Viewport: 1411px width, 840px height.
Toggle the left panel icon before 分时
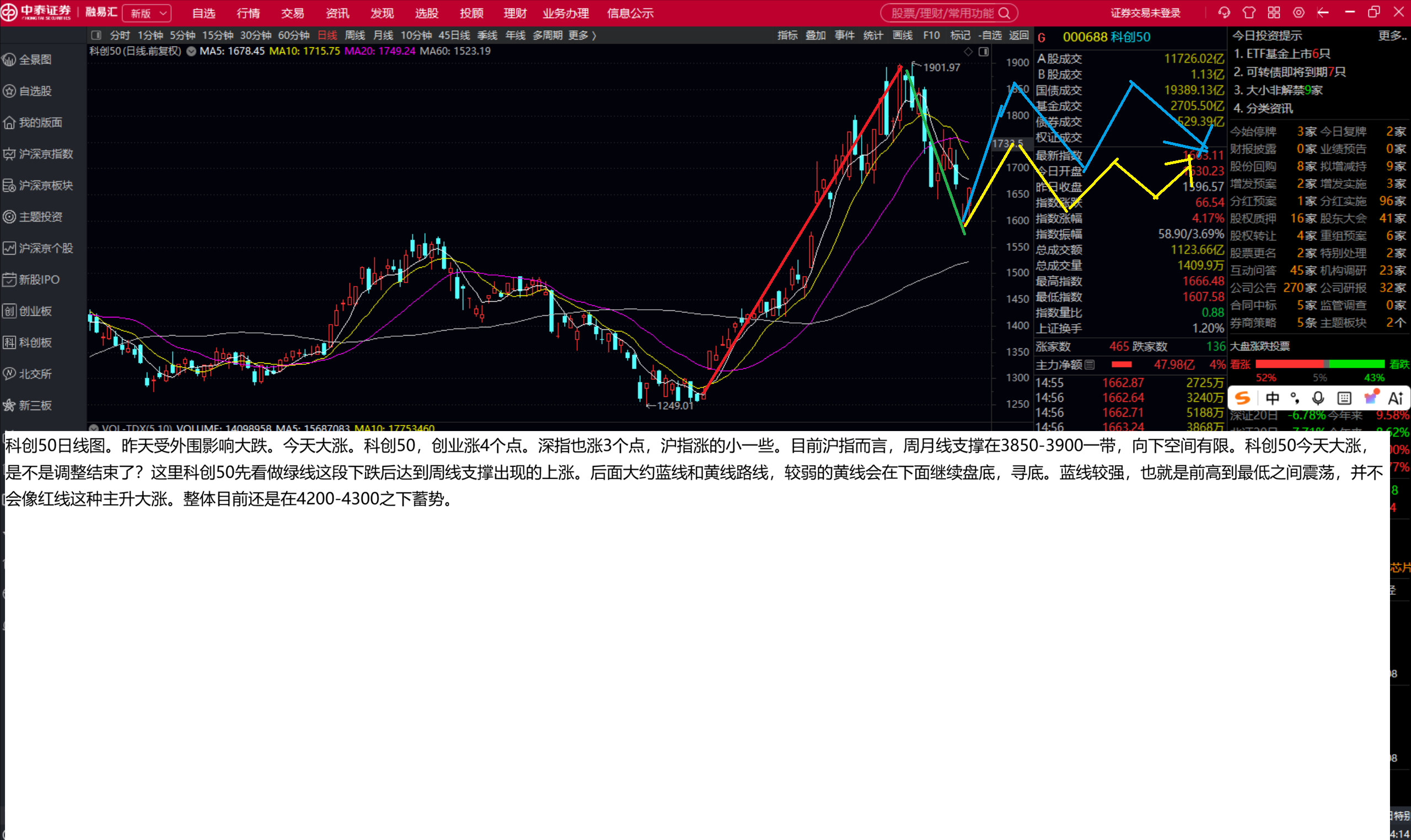coord(96,35)
